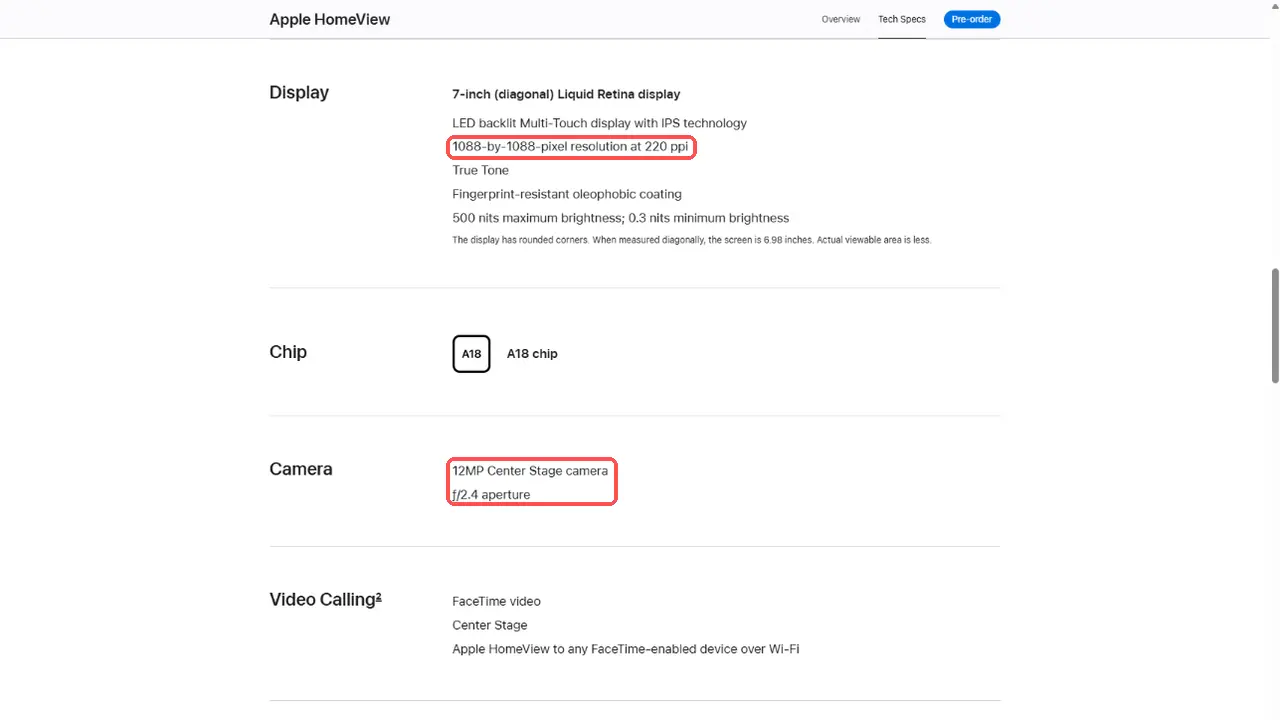Click the rounded corners footnote text

click(692, 240)
